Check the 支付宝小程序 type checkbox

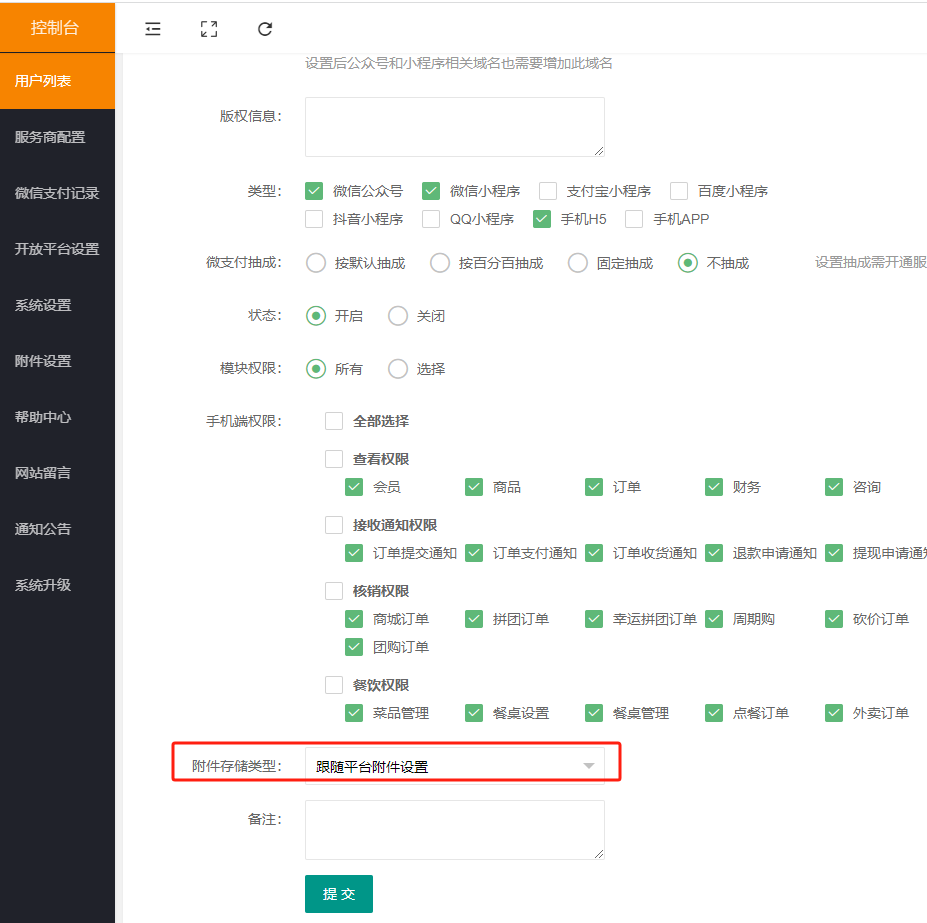click(548, 191)
